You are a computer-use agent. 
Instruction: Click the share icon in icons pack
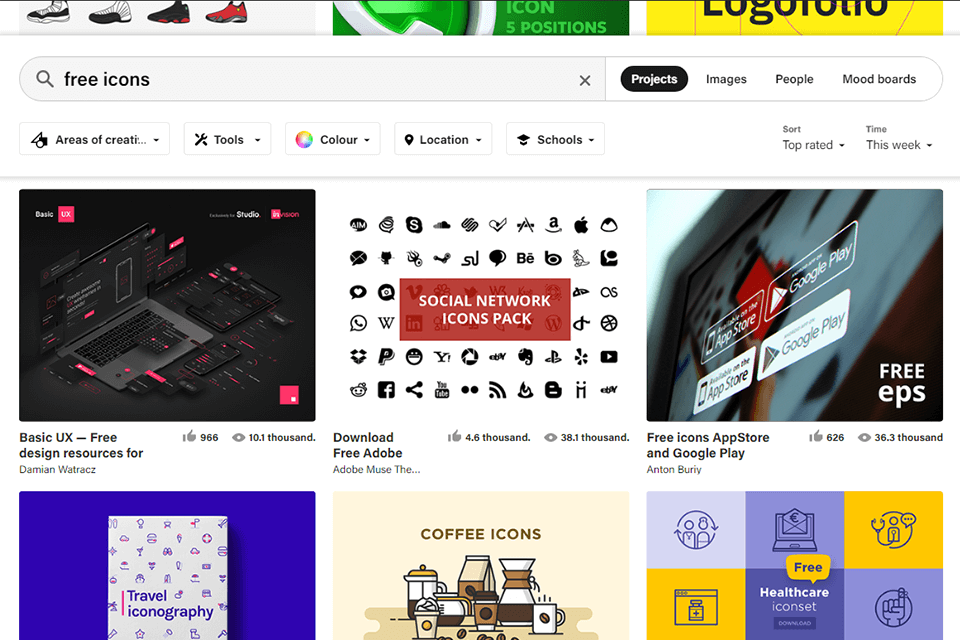(x=414, y=390)
